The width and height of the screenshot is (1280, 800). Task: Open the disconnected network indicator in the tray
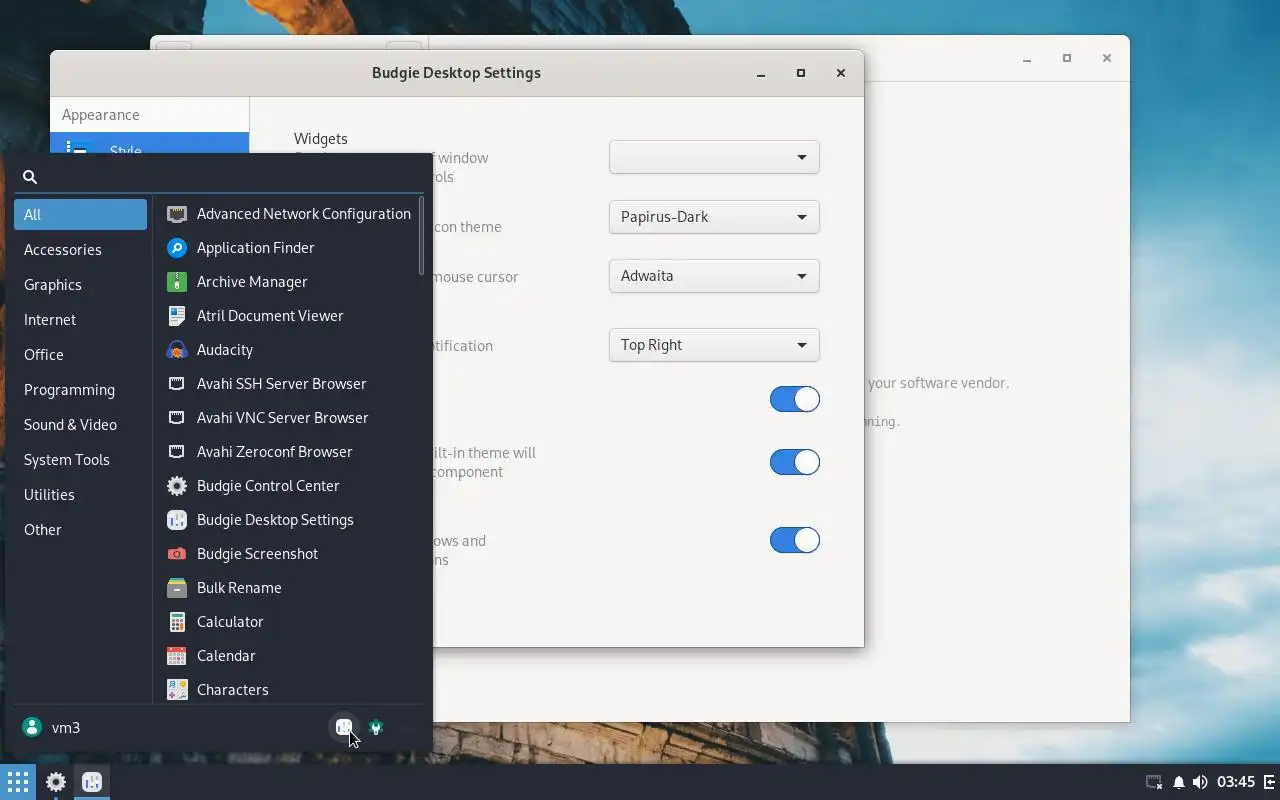(1154, 782)
